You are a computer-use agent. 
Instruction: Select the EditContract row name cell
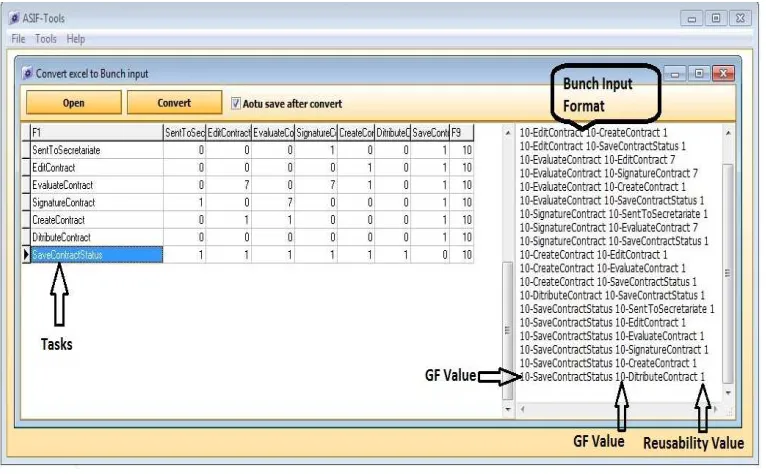click(97, 168)
